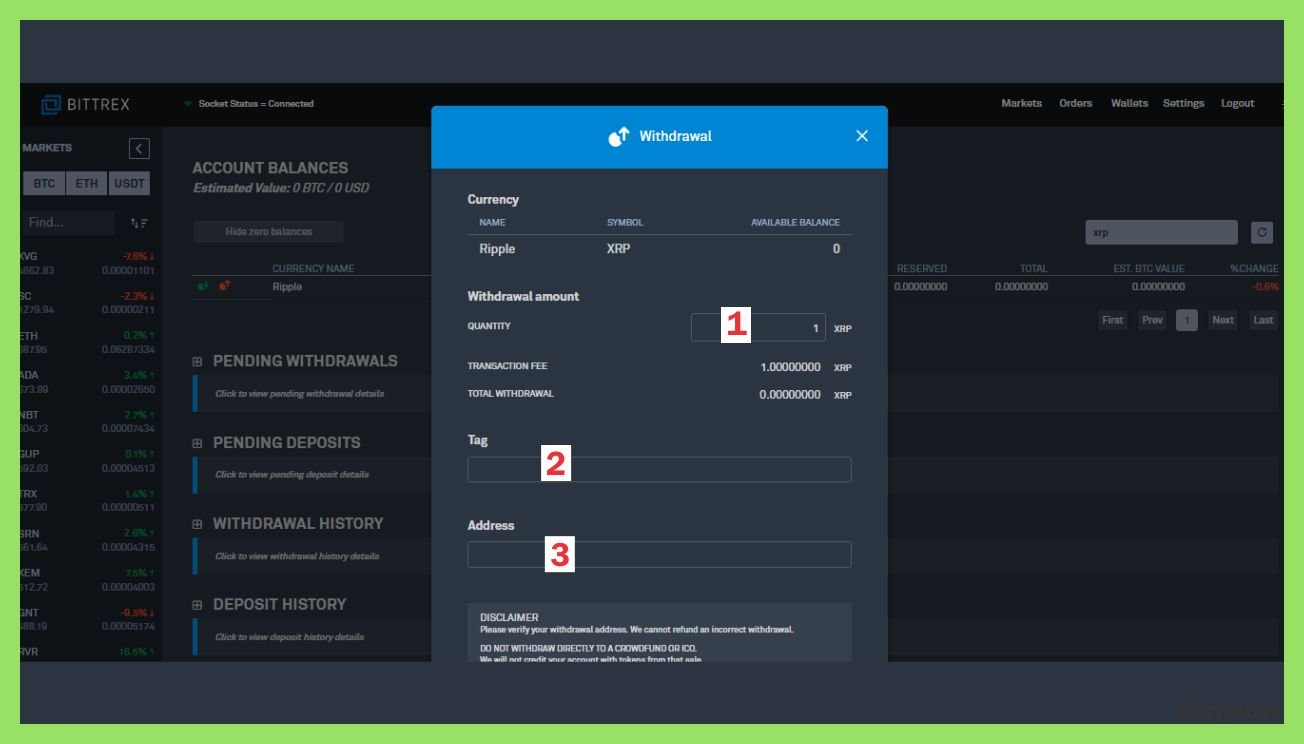Viewport: 1304px width, 744px height.
Task: Click pending deposit details text
Action: (292, 475)
